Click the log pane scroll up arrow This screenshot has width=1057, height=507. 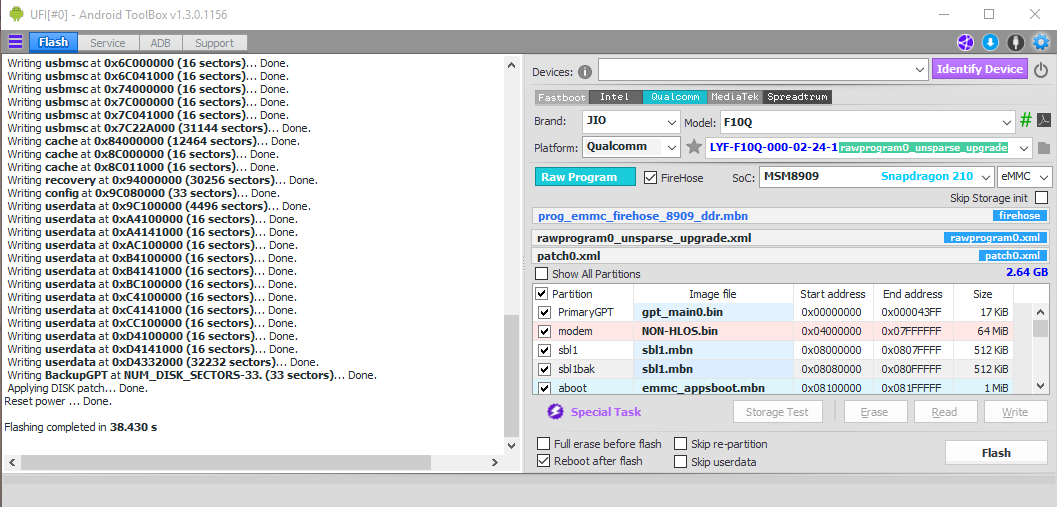coord(512,64)
